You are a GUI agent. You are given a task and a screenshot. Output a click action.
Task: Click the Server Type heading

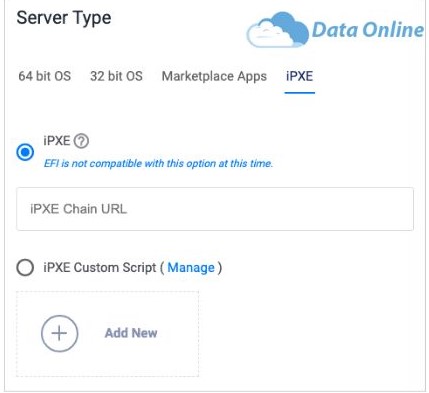tap(64, 18)
